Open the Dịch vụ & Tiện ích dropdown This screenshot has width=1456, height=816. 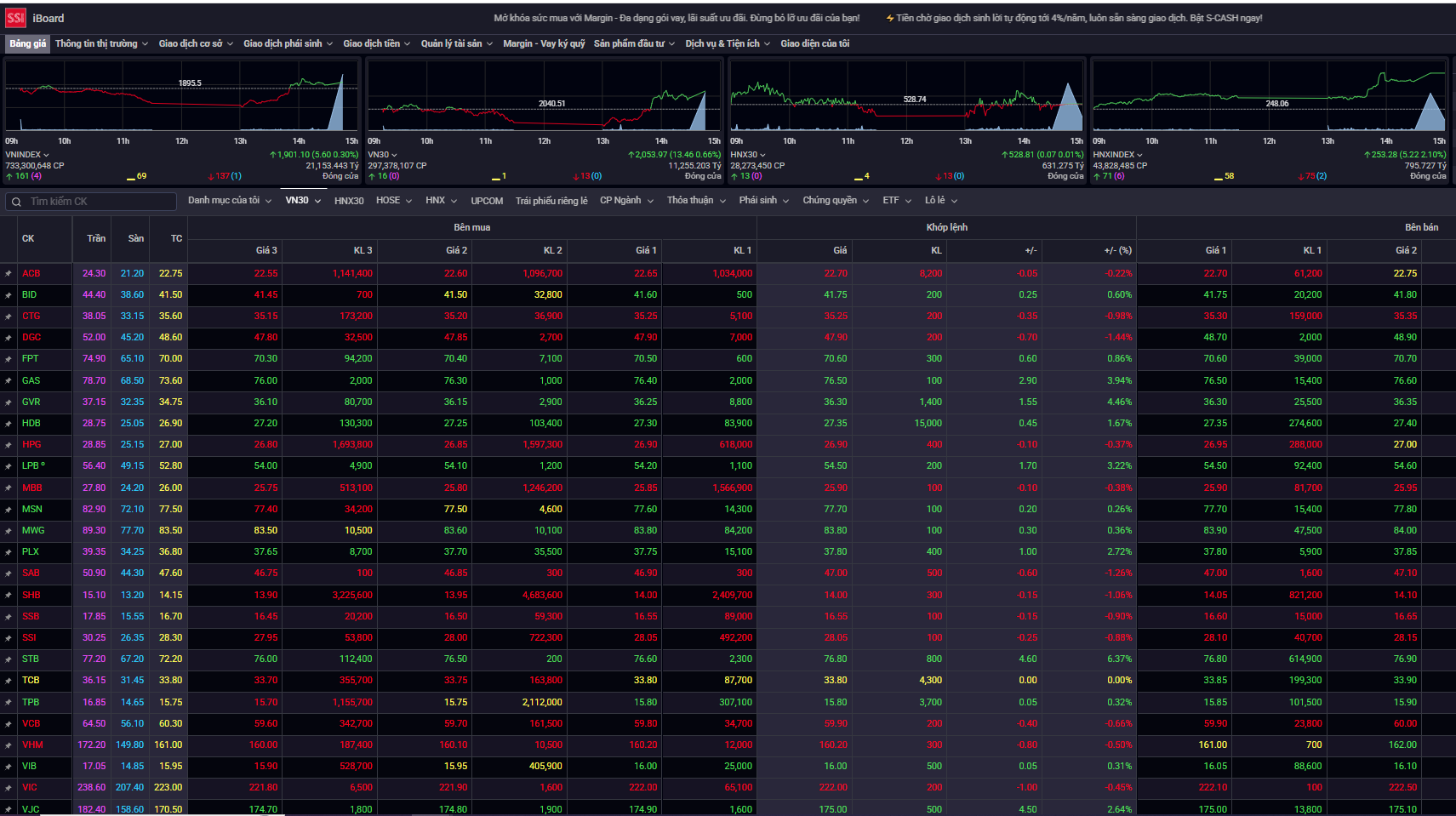tap(728, 43)
